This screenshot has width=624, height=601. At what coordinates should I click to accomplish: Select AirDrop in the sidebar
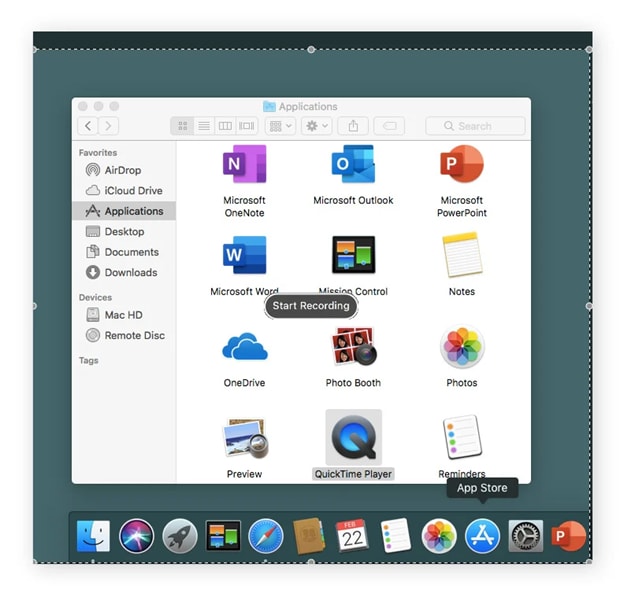click(124, 170)
